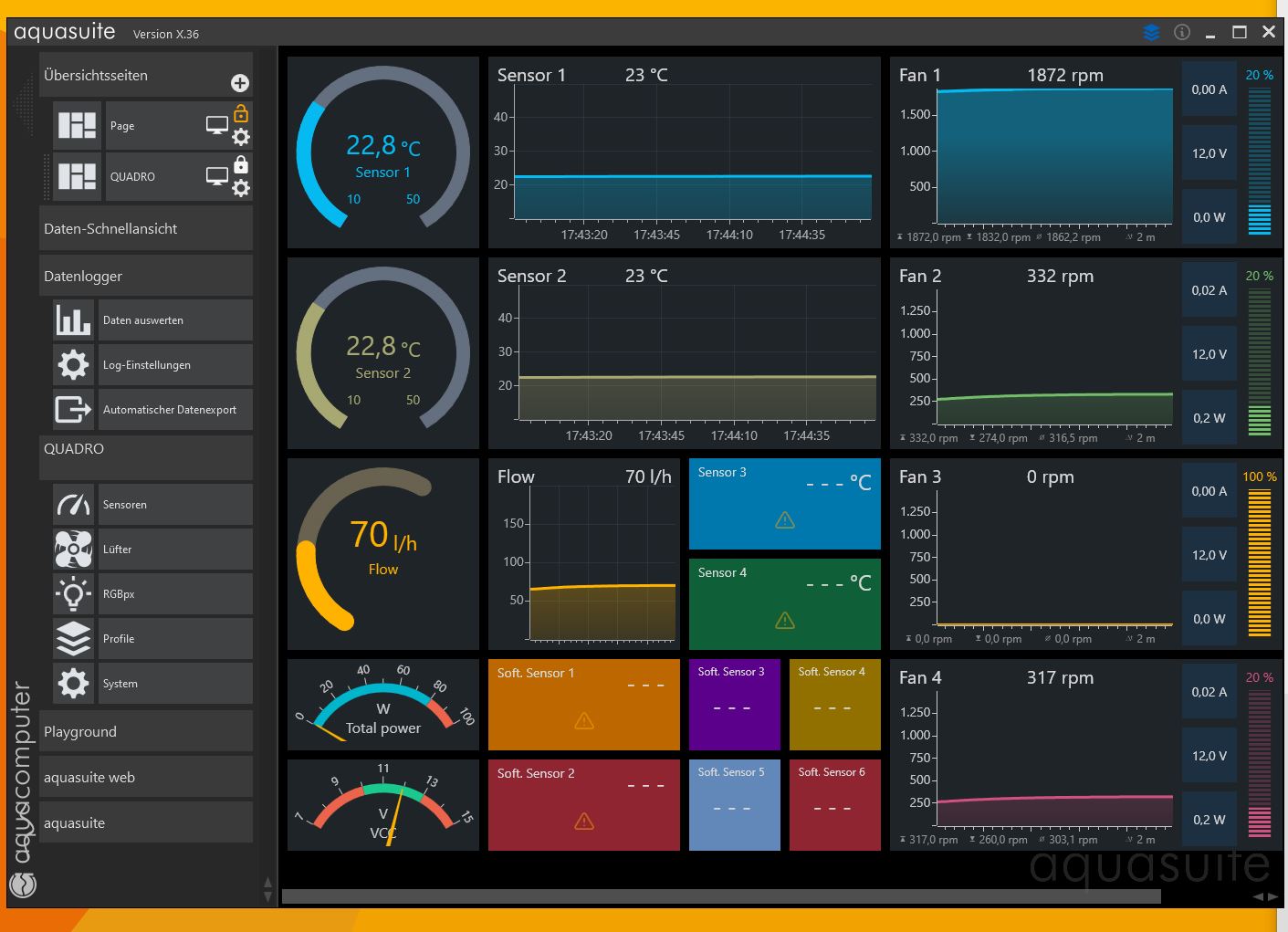This screenshot has height=932, width=1288.
Task: Expand the Daten-Schnellansicht section
Action: [x=146, y=229]
